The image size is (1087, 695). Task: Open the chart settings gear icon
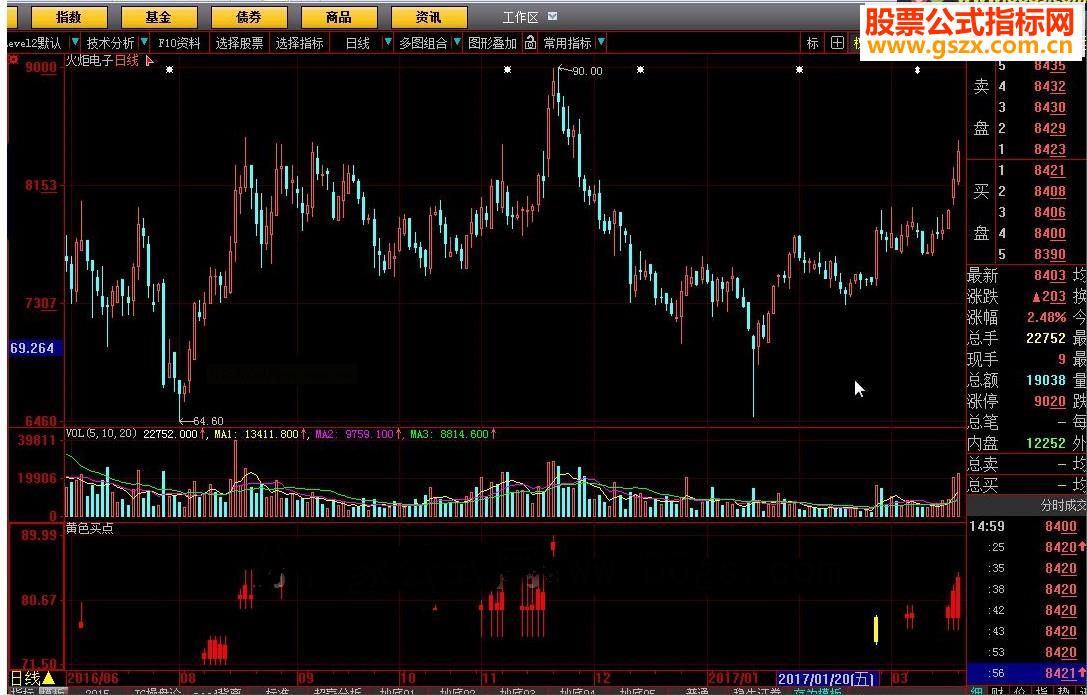click(x=12, y=60)
